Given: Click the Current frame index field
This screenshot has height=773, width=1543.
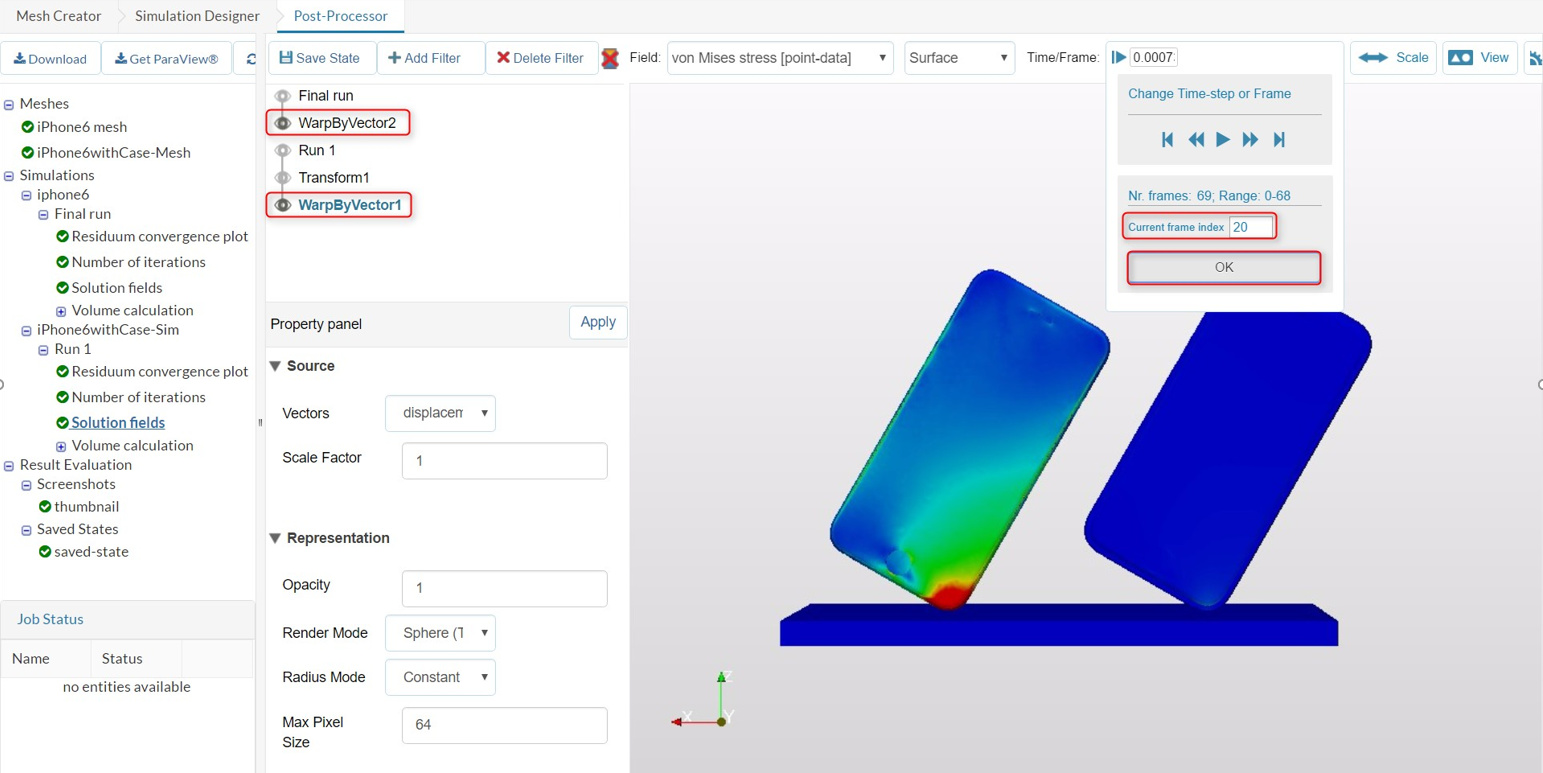Looking at the screenshot, I should (1251, 227).
